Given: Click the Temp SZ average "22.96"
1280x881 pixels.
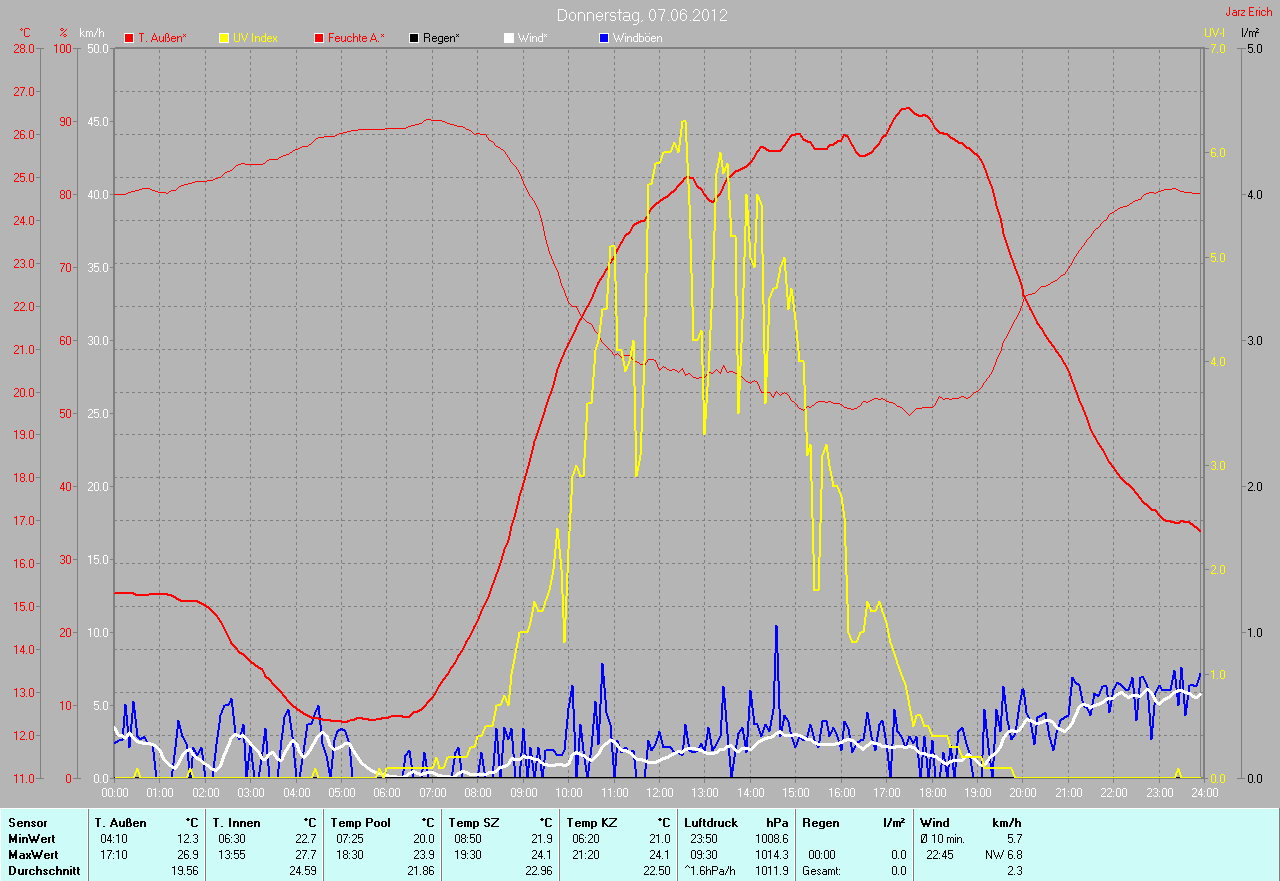Looking at the screenshot, I should (539, 870).
